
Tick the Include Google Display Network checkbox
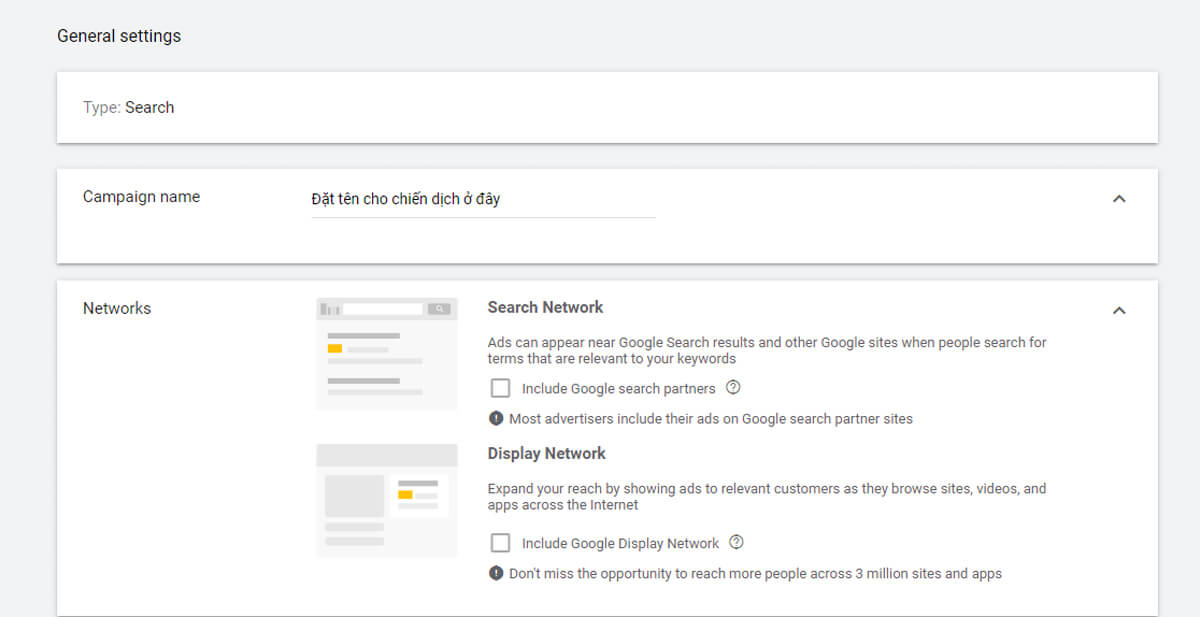[x=500, y=543]
